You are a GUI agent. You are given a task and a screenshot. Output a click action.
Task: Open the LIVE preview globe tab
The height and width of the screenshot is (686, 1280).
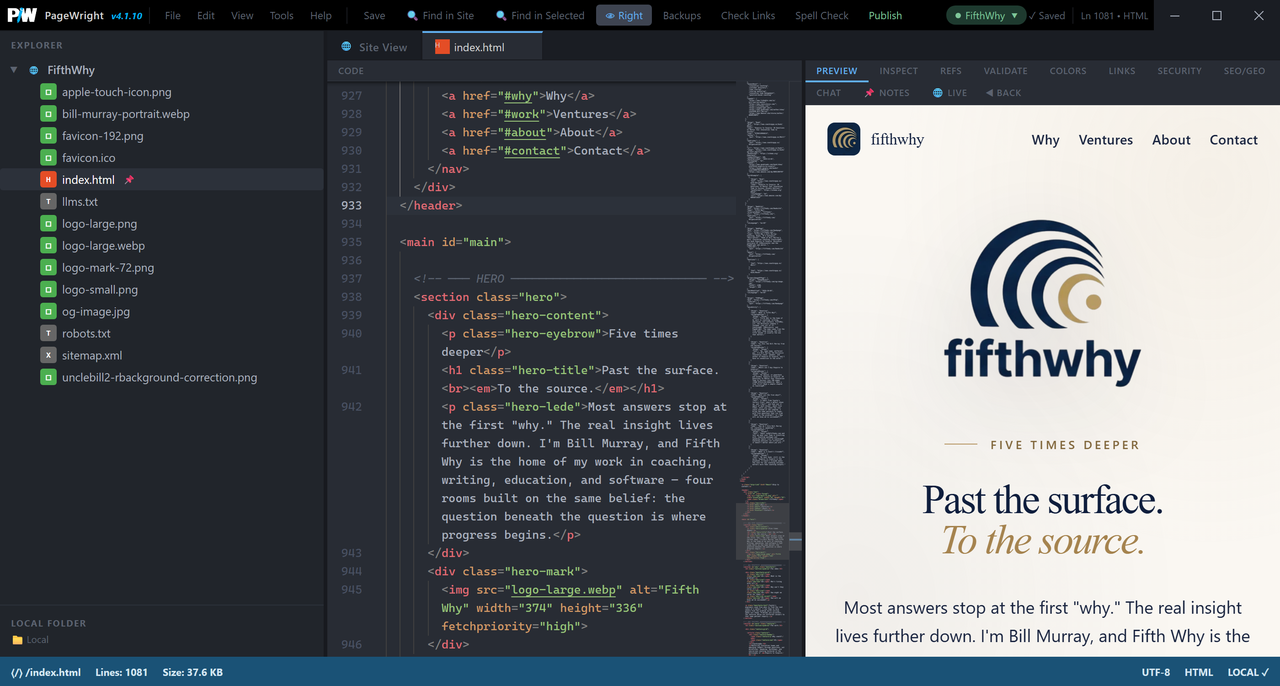tap(950, 93)
